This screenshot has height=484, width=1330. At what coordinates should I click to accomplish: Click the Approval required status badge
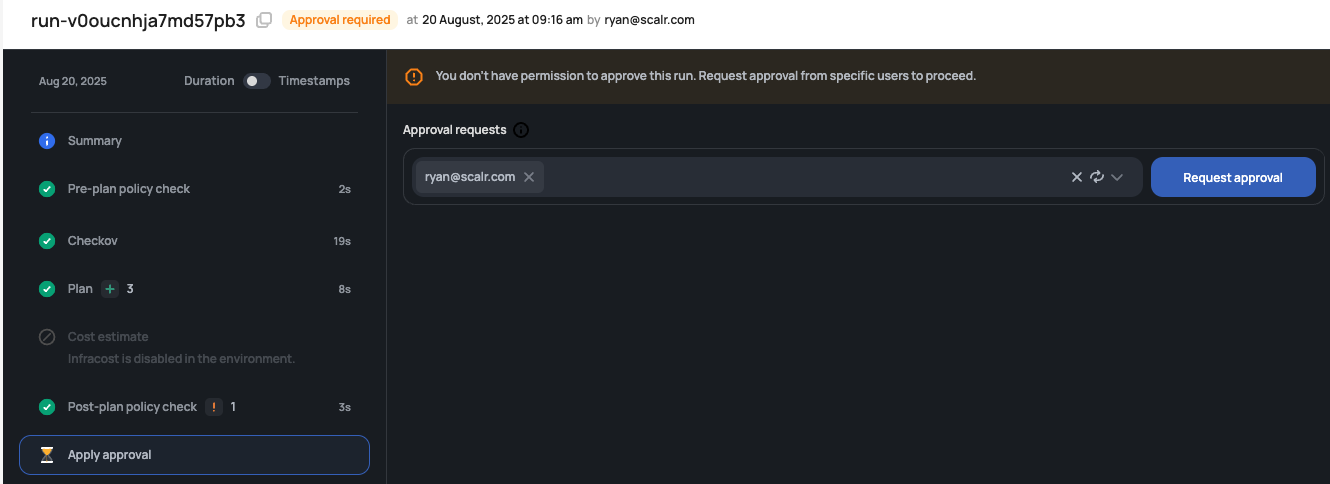340,20
